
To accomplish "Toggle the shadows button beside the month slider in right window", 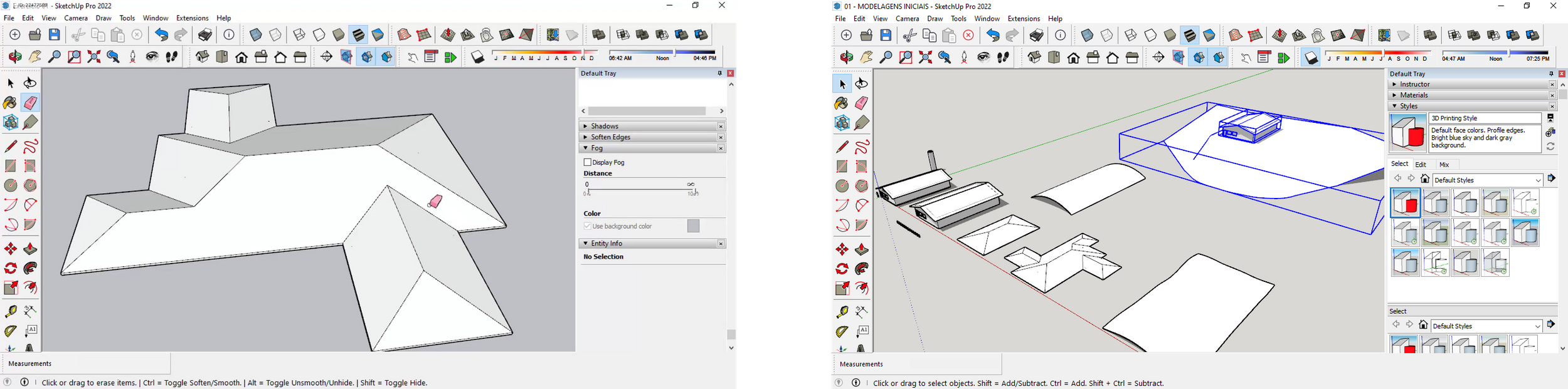I will coord(1311,58).
